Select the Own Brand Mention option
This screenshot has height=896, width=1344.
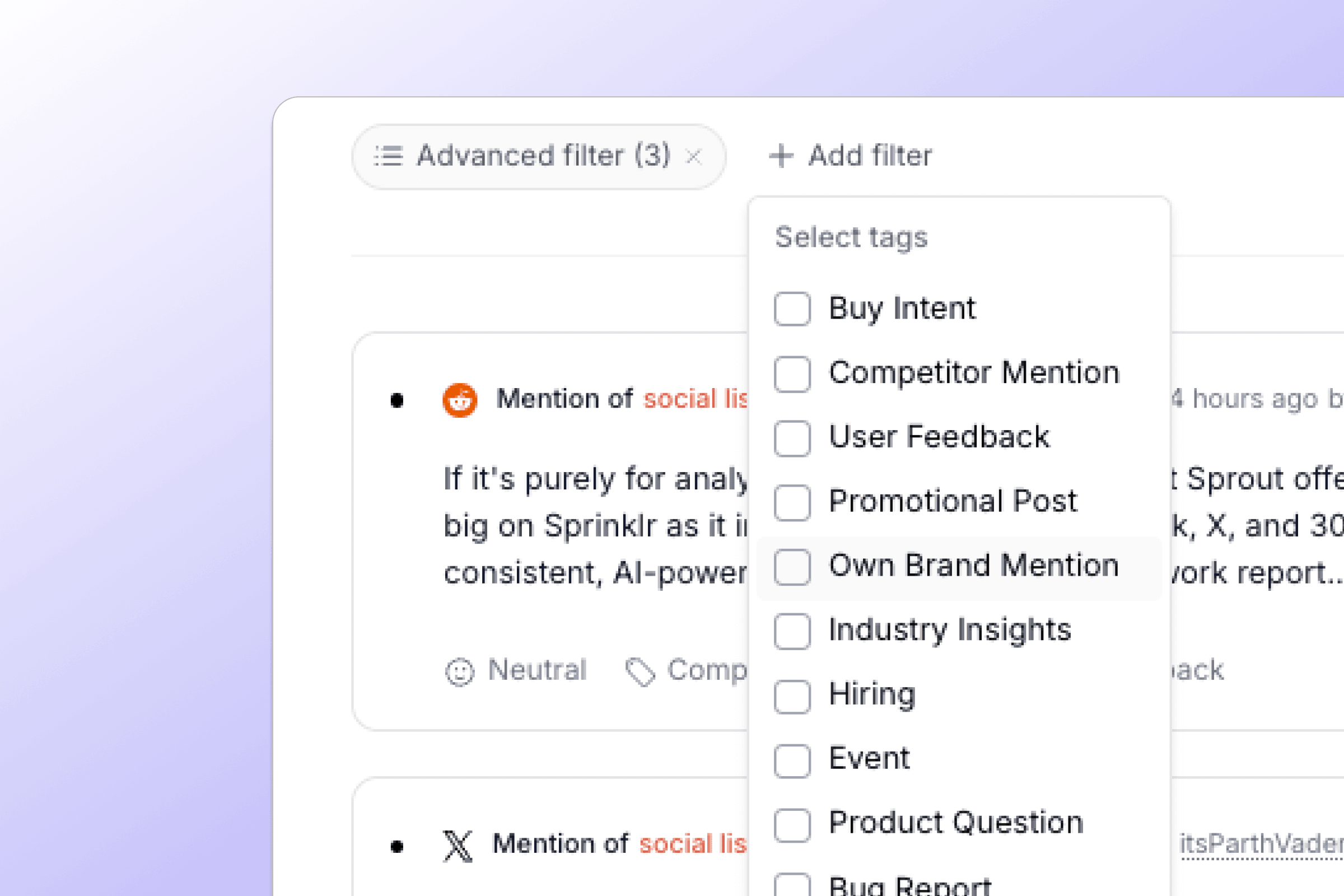coord(973,566)
